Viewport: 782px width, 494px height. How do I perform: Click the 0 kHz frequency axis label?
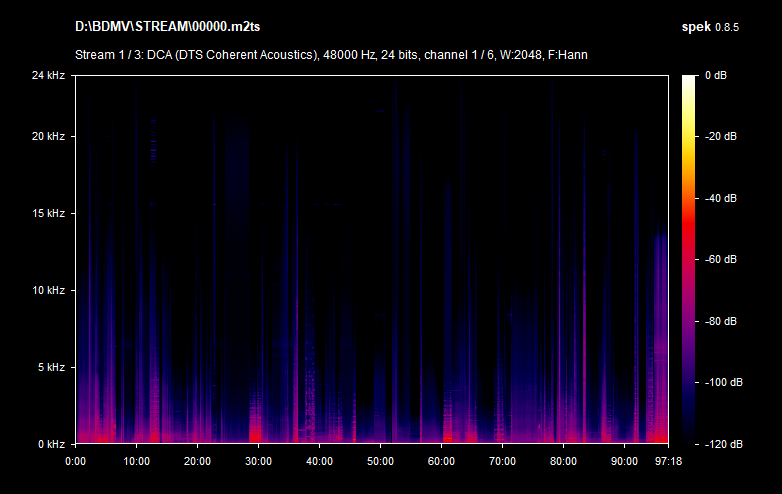[x=50, y=443]
